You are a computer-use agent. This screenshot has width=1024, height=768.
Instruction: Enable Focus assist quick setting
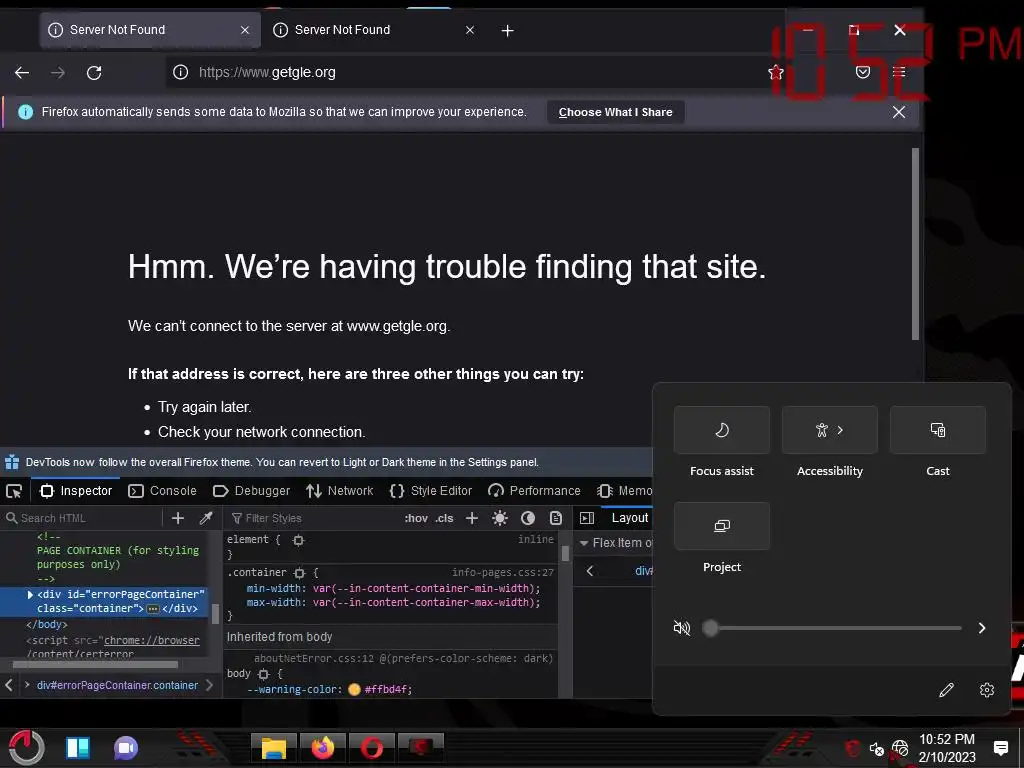tap(722, 430)
